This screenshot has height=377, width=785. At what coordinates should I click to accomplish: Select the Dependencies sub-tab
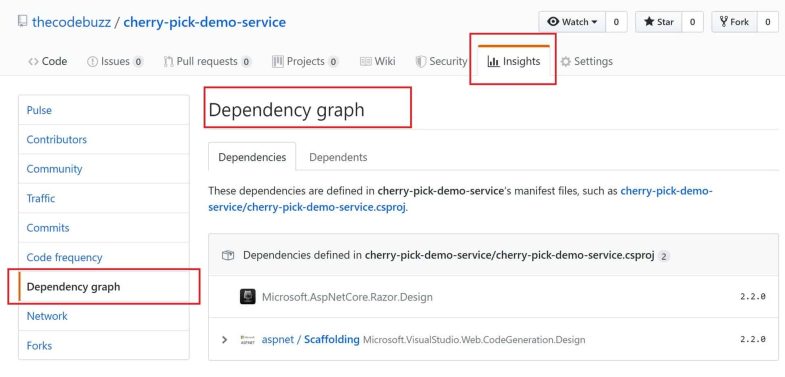[x=252, y=157]
